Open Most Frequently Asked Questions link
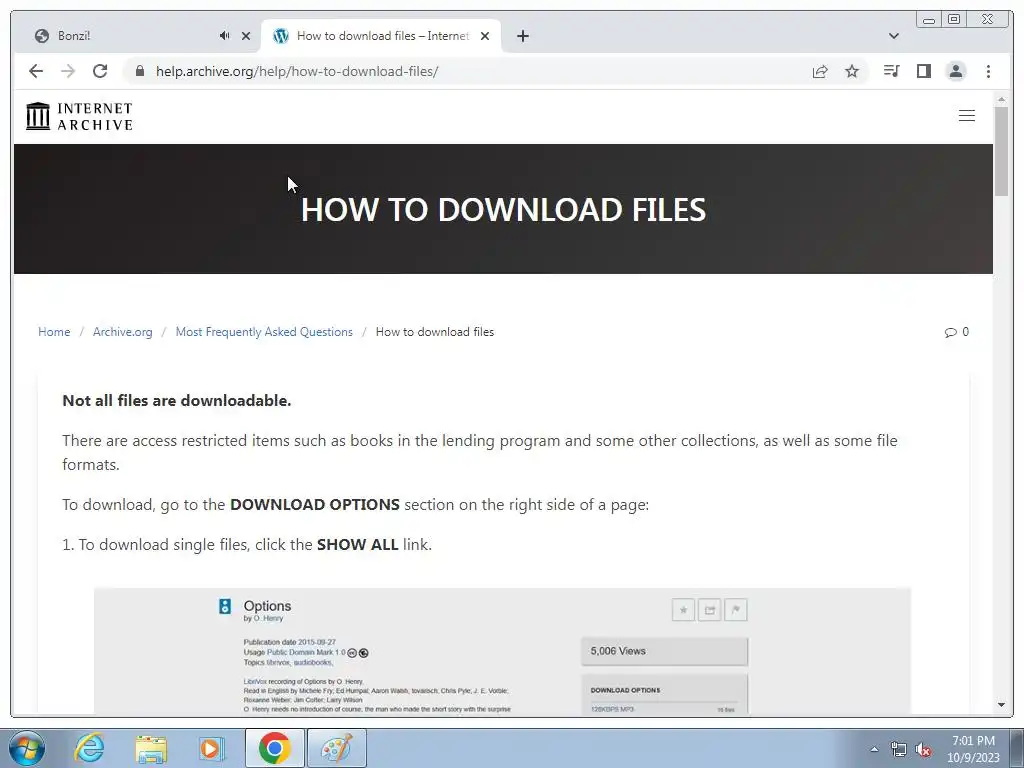 tap(264, 332)
